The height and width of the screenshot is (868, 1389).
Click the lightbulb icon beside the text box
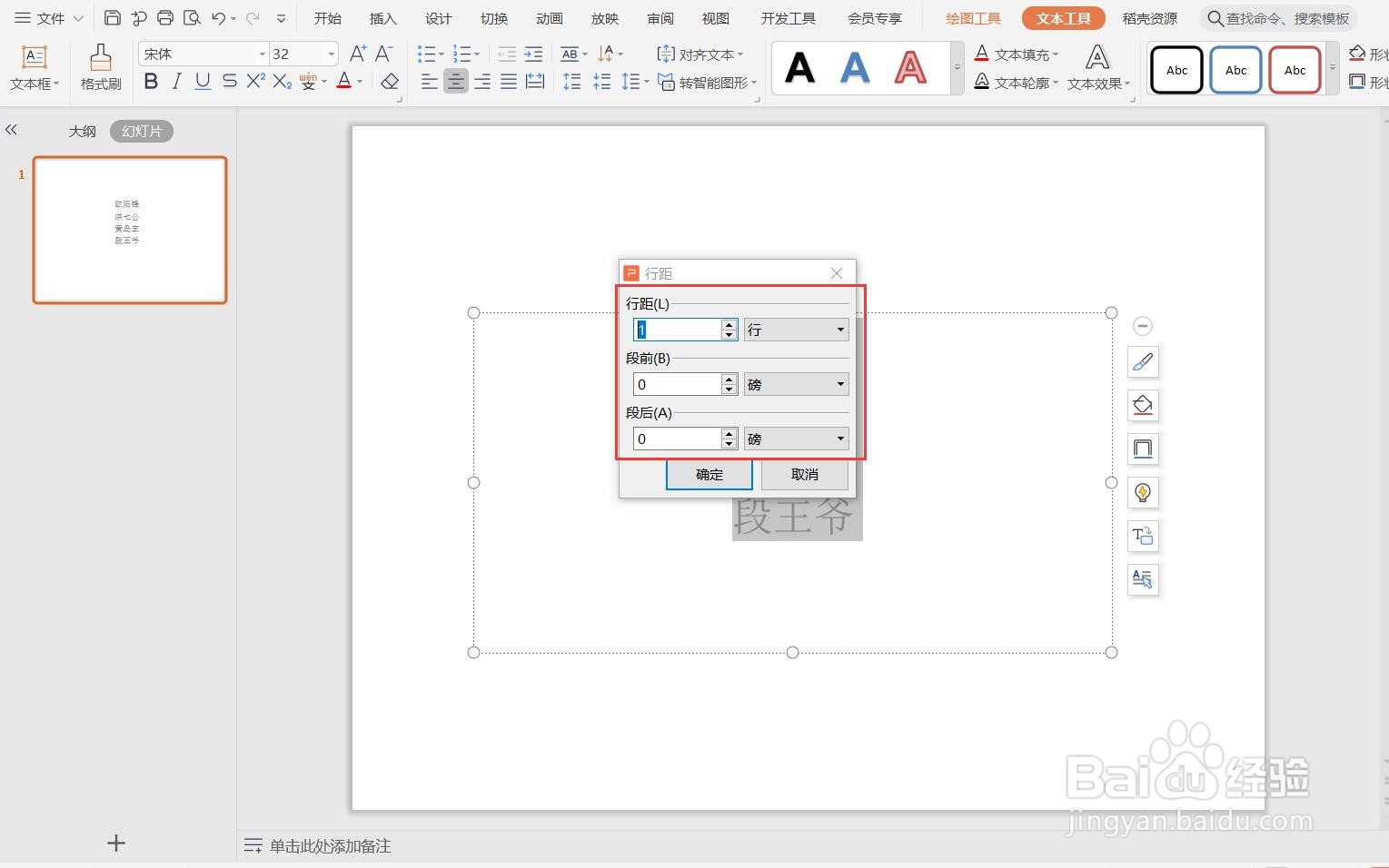pos(1143,492)
